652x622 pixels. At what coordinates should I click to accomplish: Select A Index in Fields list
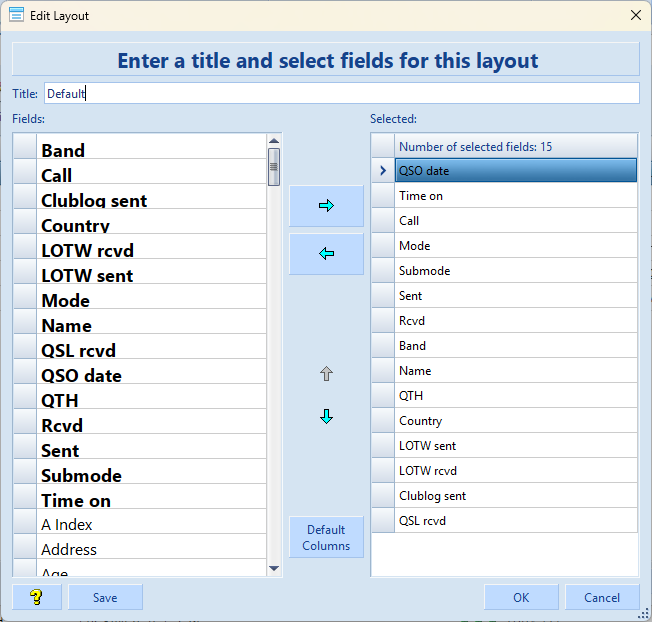pos(67,525)
